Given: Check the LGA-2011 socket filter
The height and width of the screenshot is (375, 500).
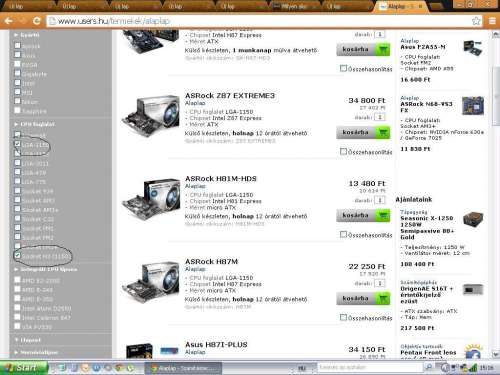Looking at the screenshot, I should 17,163.
